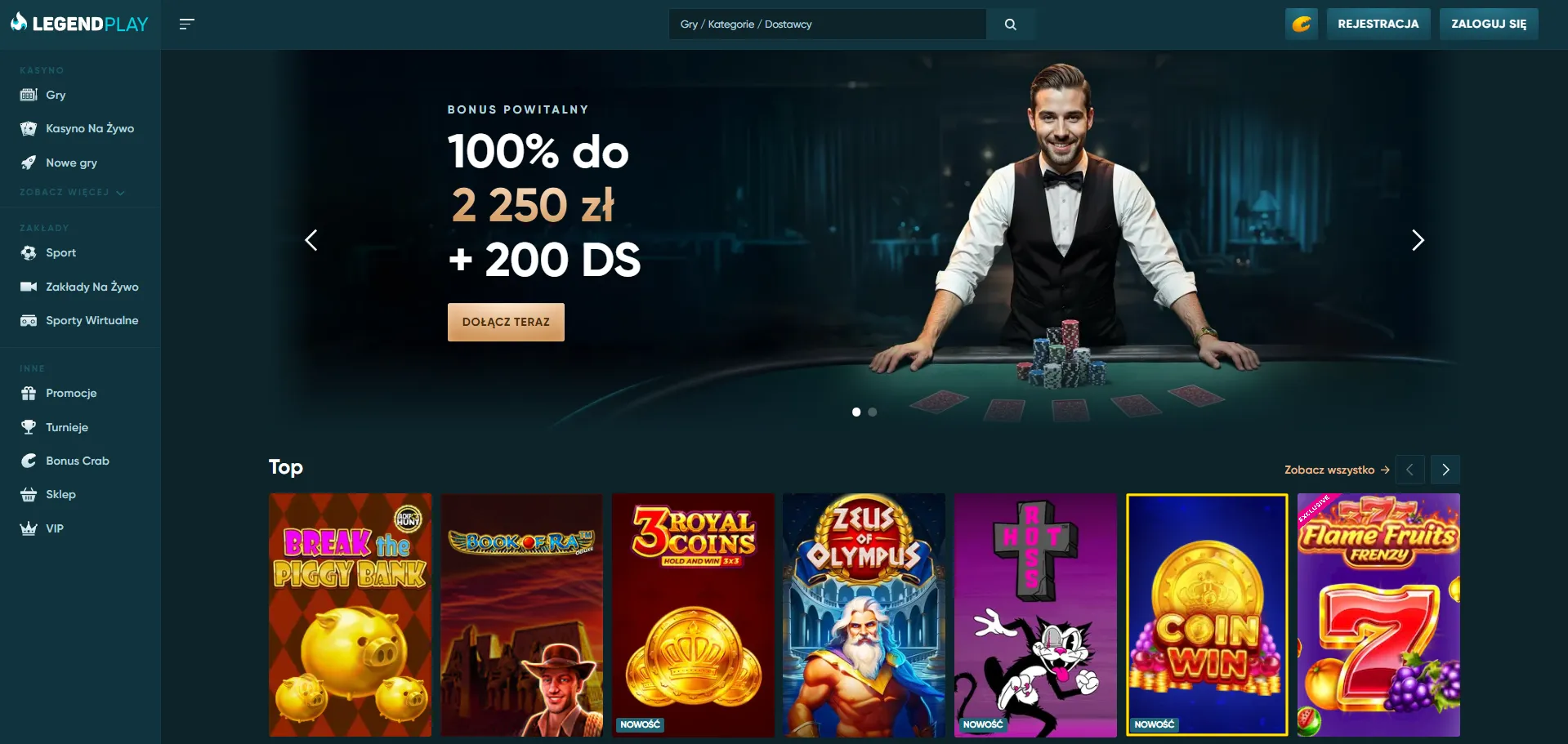
Task: Click the LegendPlay flame logo
Action: point(19,22)
